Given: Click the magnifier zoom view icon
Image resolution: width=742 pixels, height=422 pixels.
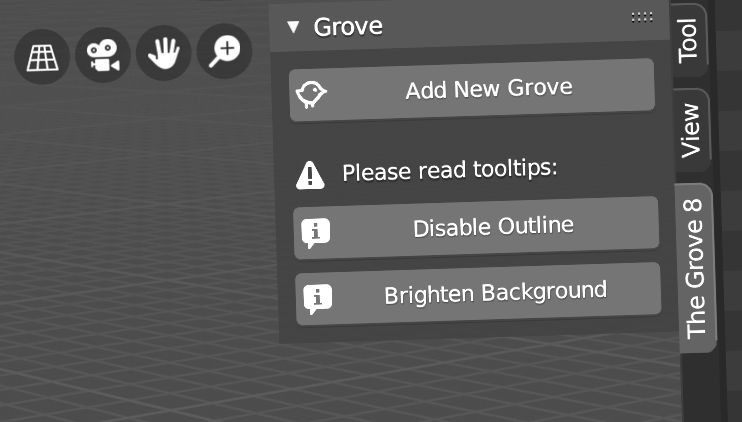Looking at the screenshot, I should point(224,51).
